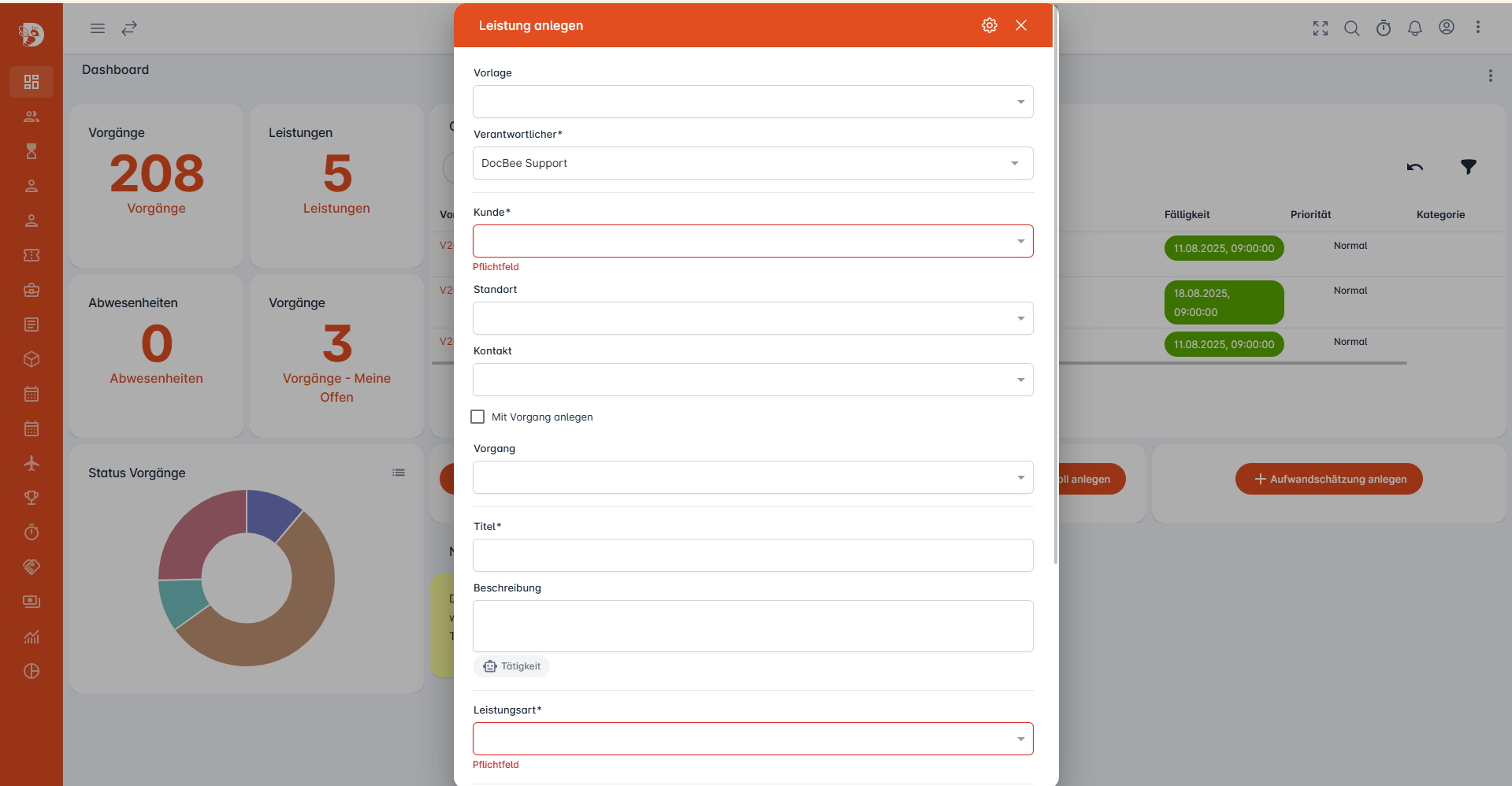Click the undo arrow next to the filter
This screenshot has width=1512, height=786.
pos(1415,166)
